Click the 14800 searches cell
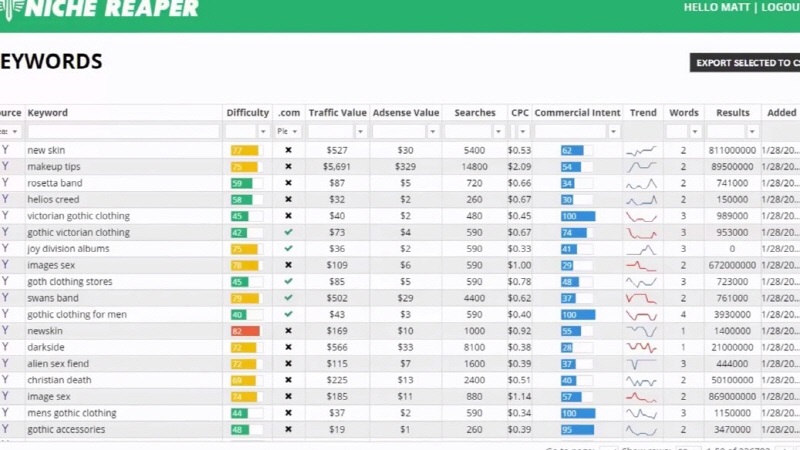 coord(474,166)
